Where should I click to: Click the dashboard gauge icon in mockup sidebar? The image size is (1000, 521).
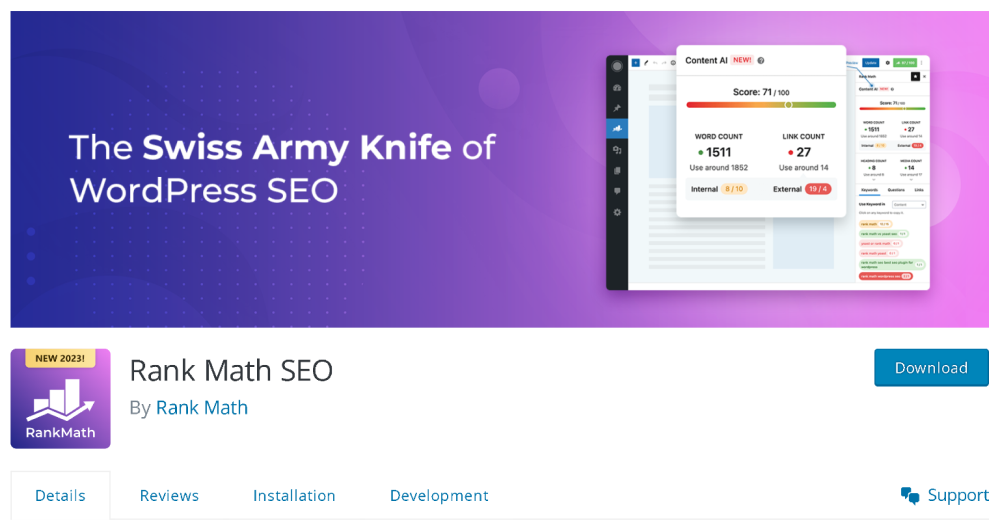coord(617,88)
